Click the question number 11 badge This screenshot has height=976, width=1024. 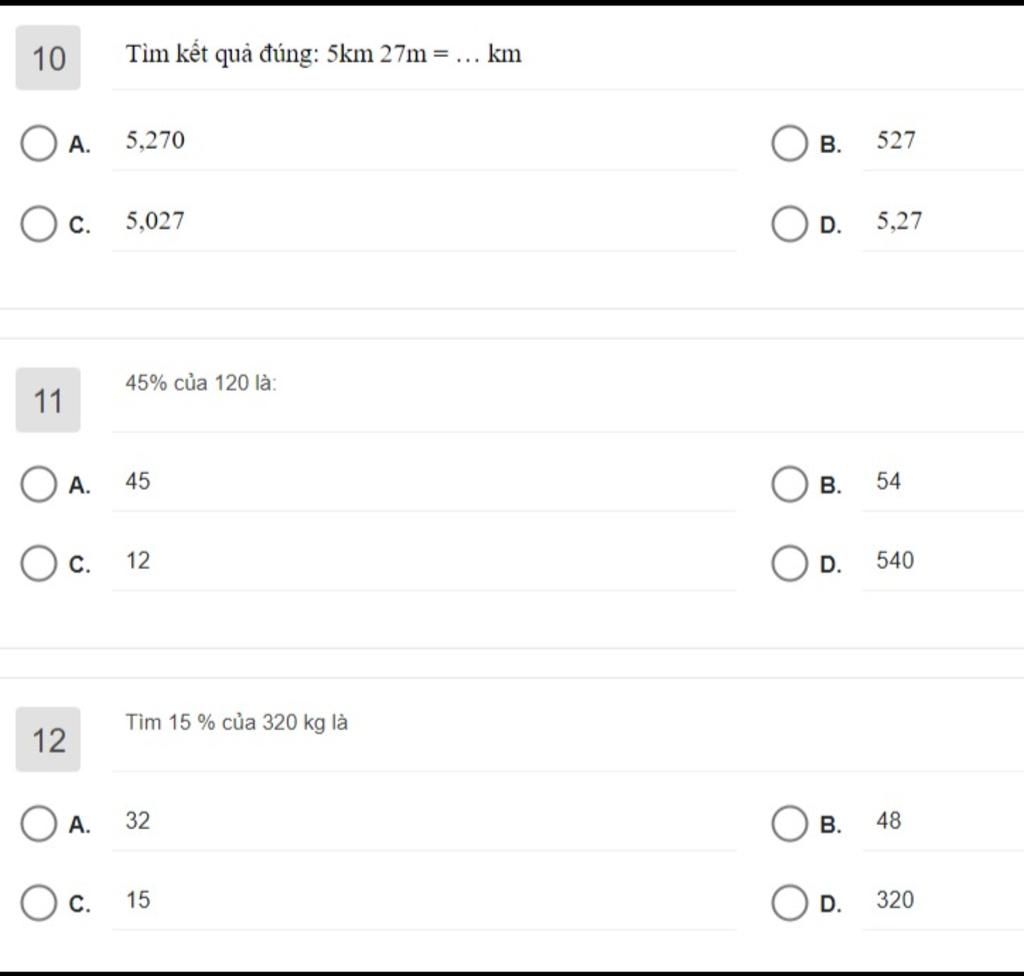(x=48, y=400)
